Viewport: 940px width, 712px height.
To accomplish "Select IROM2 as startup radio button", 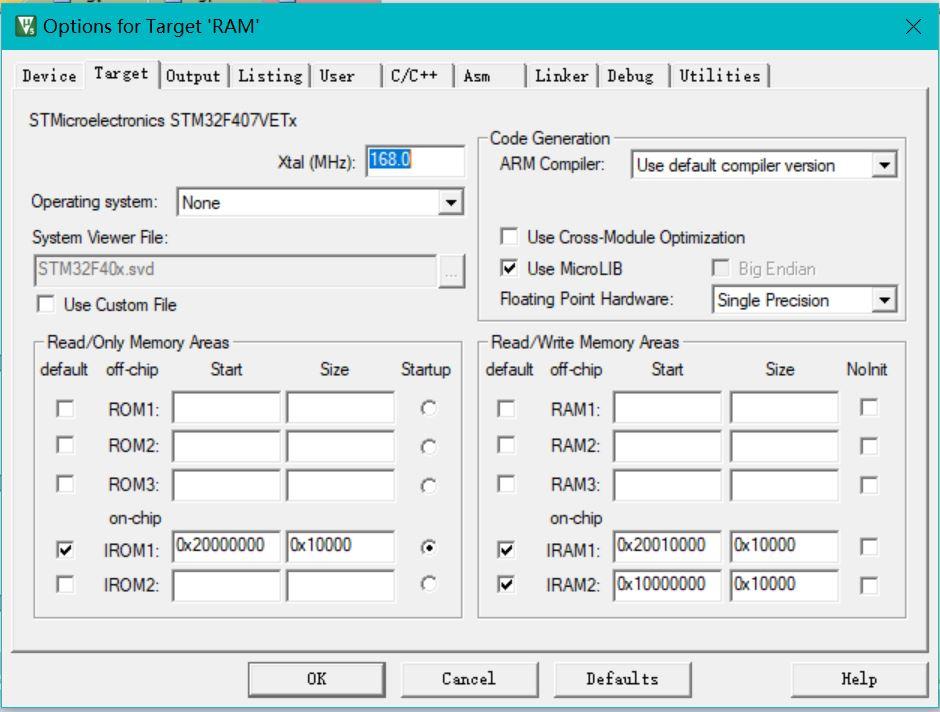I will pyautogui.click(x=428, y=584).
